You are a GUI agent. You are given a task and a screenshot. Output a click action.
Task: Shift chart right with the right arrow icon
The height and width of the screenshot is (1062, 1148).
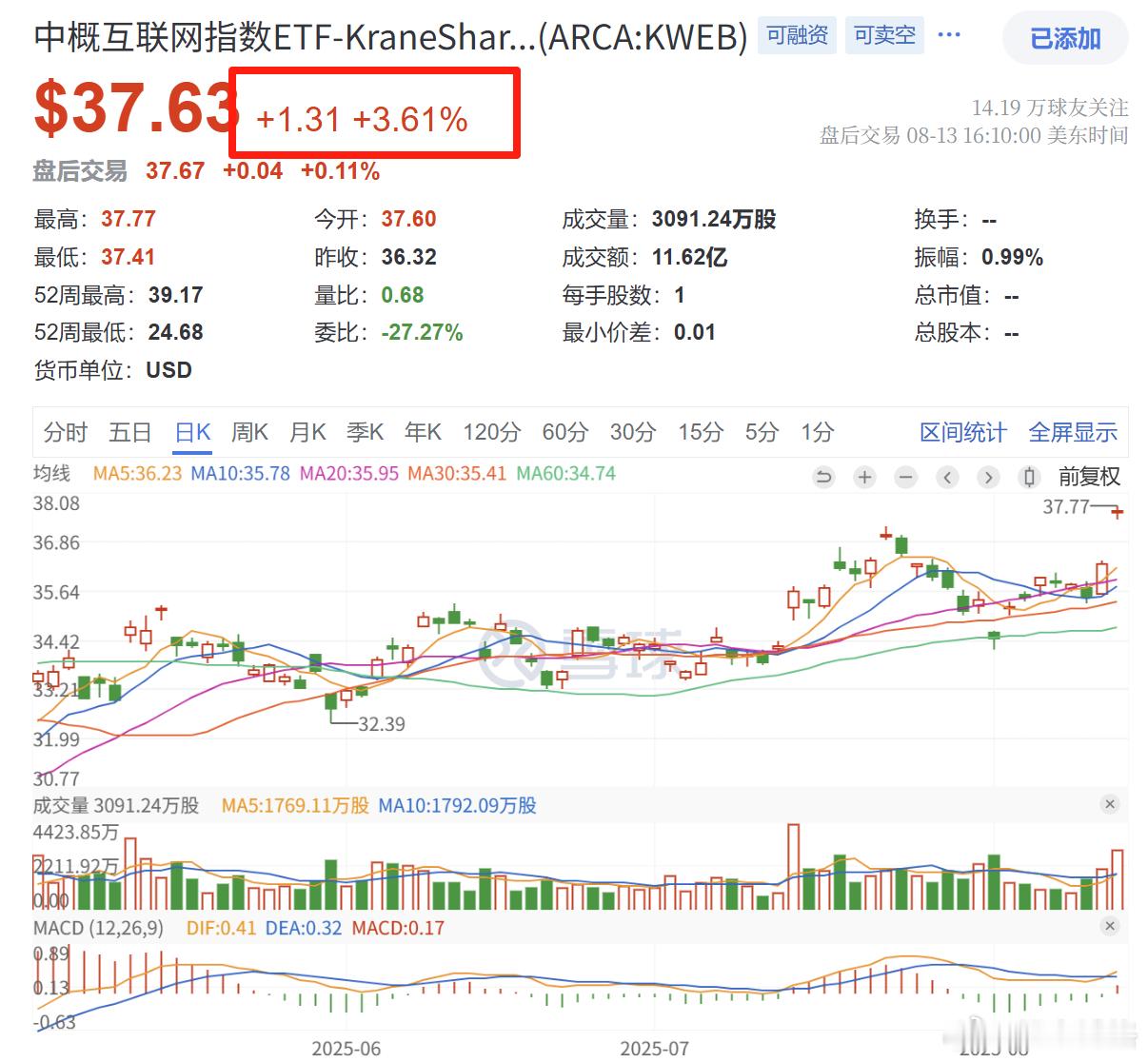tap(988, 477)
